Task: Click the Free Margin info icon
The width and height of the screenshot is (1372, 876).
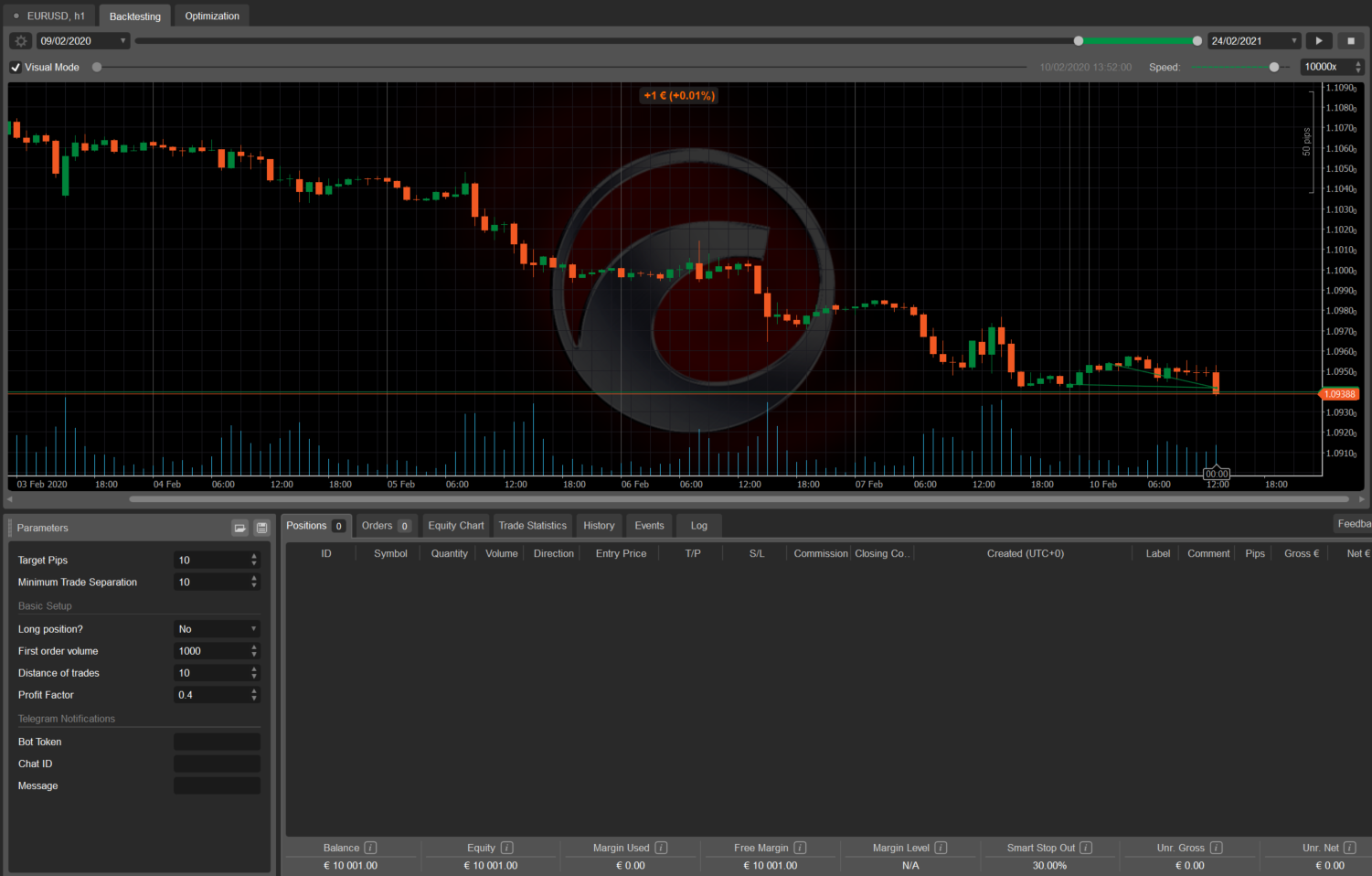Action: tap(800, 848)
